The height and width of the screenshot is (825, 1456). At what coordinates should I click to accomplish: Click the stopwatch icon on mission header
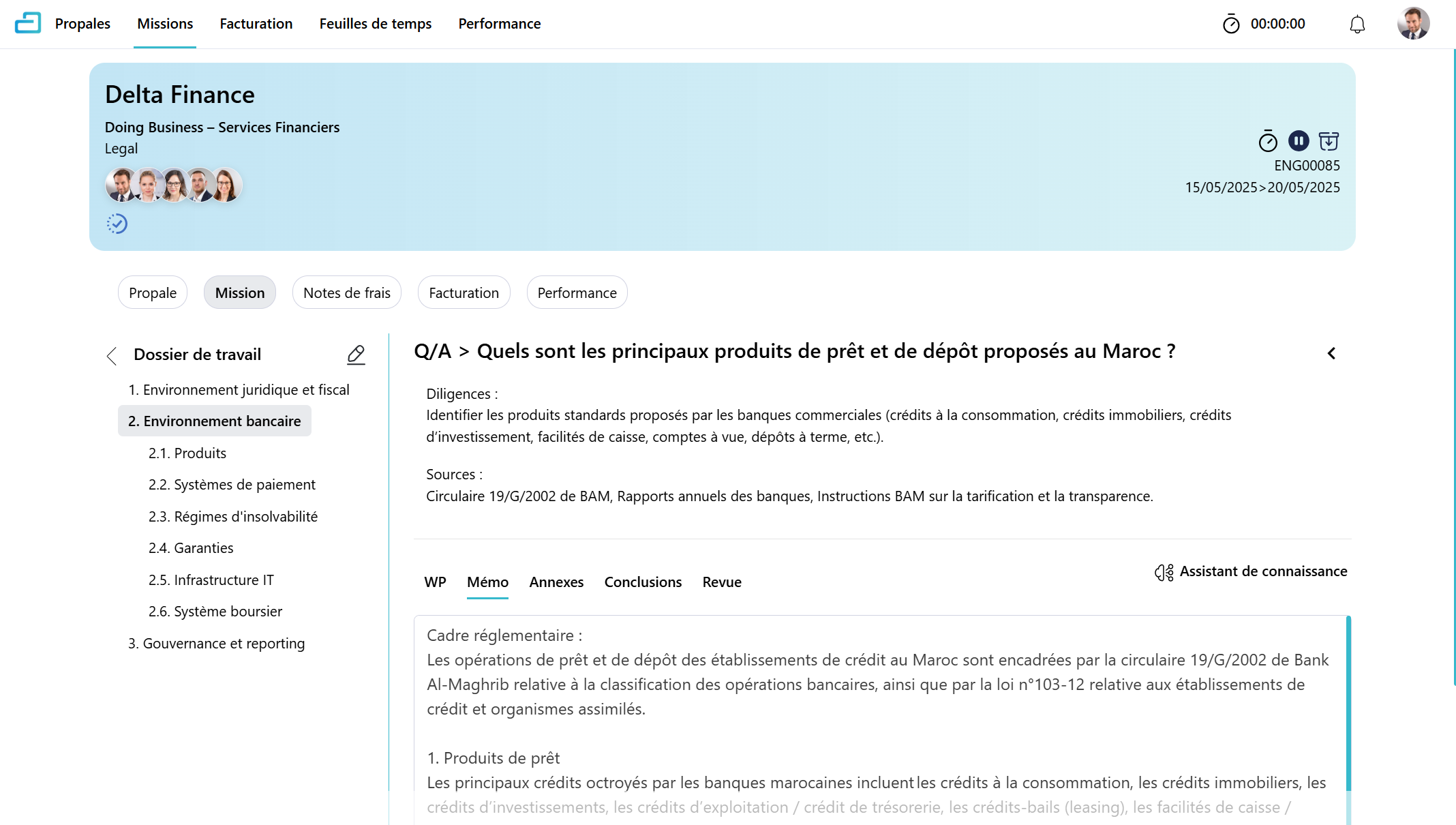[1267, 141]
